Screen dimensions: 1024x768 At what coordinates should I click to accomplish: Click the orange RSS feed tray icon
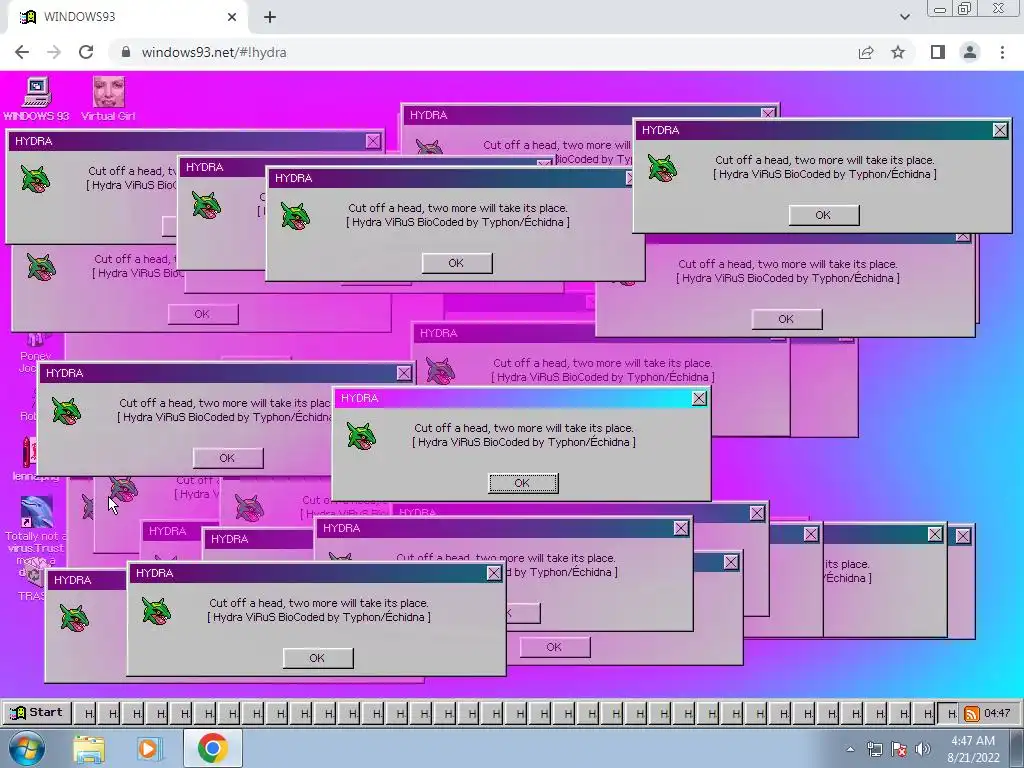[972, 714]
